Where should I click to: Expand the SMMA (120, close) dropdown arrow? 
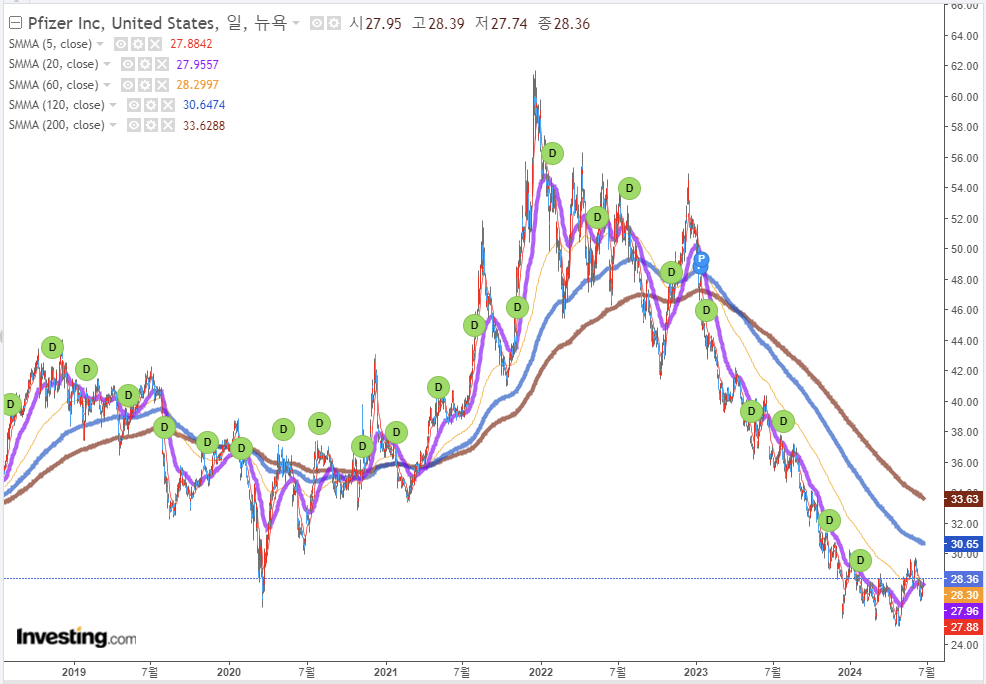pos(113,105)
